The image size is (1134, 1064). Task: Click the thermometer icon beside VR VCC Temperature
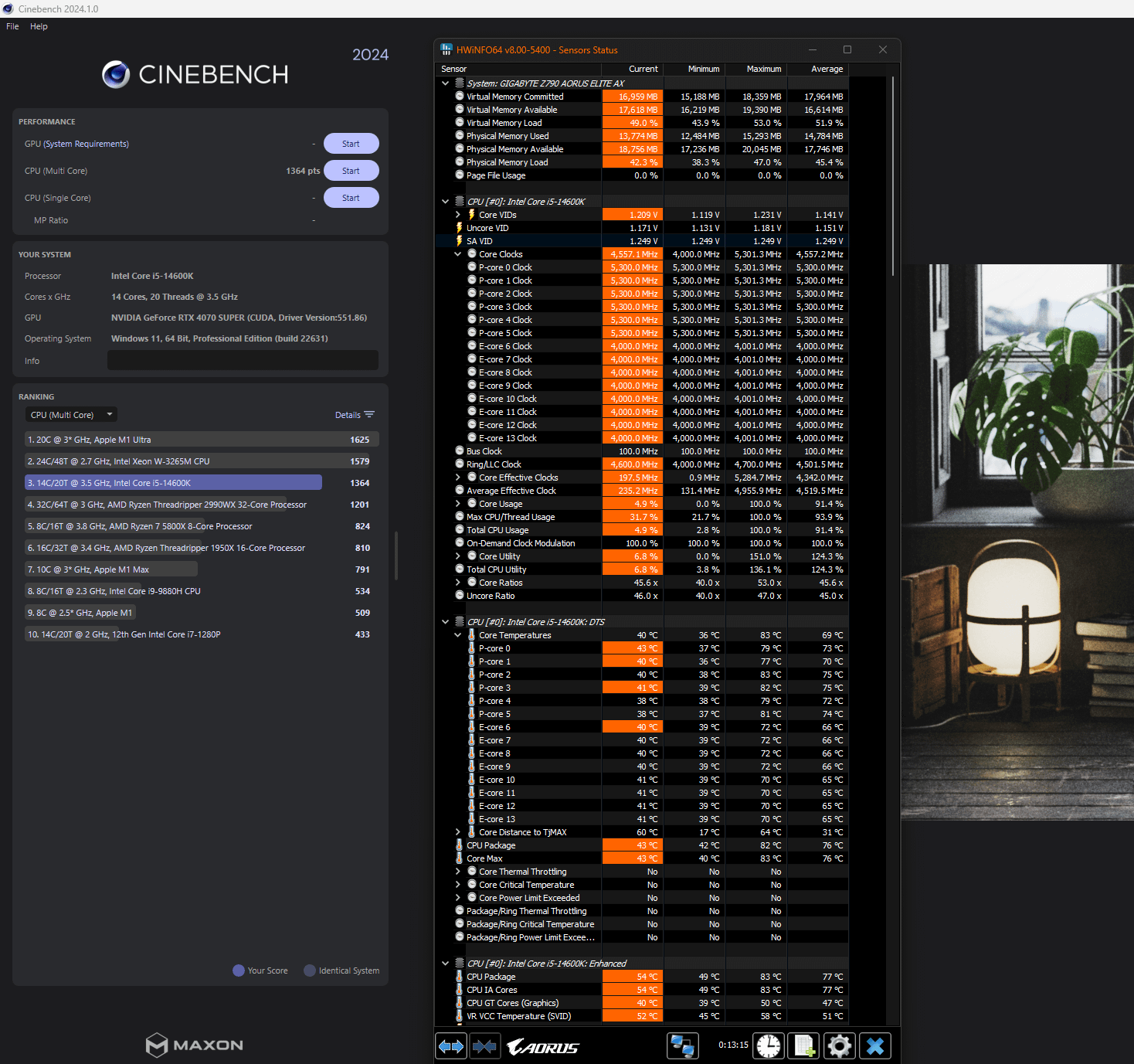tap(459, 1016)
